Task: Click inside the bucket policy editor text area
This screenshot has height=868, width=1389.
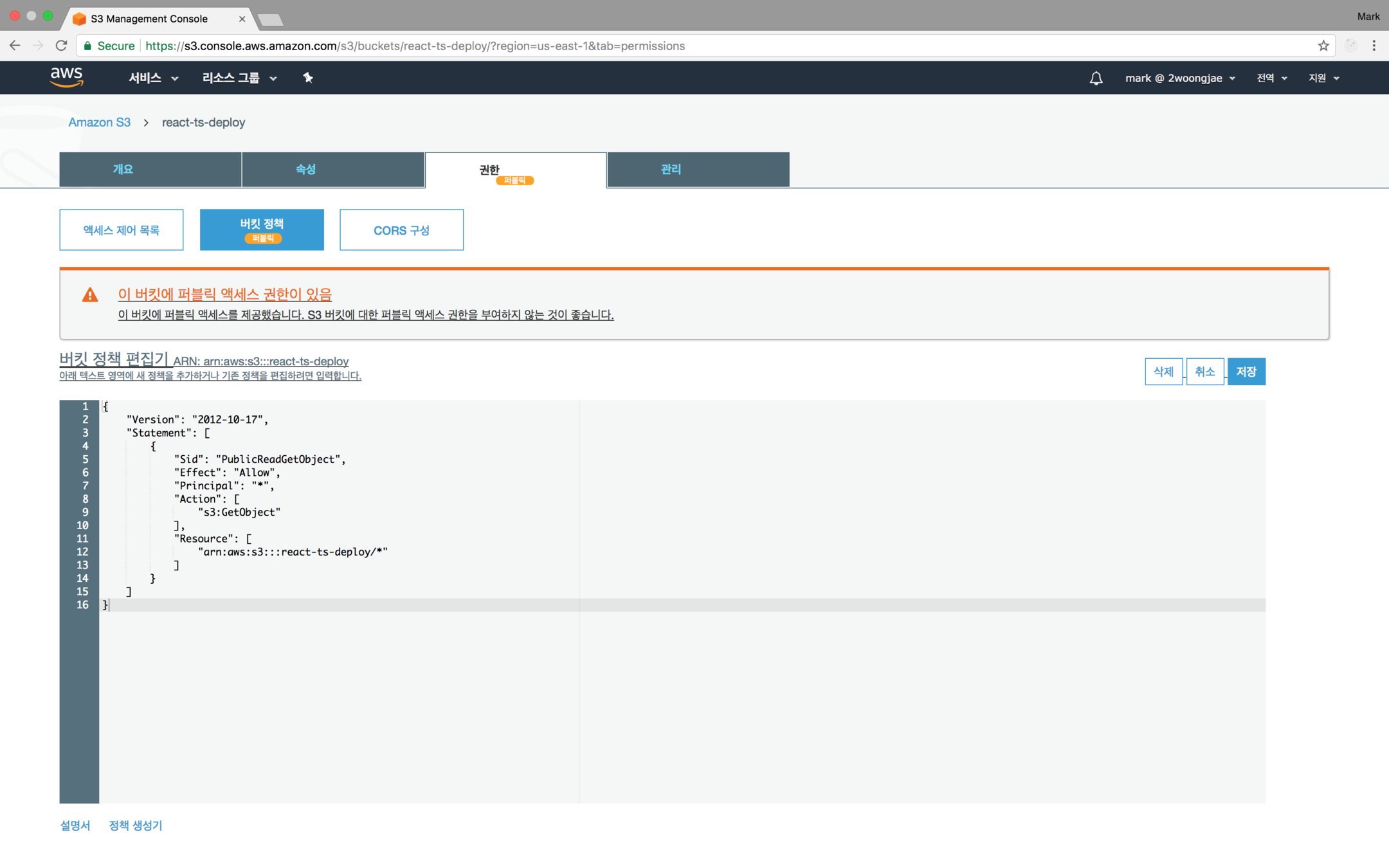Action: point(643,675)
